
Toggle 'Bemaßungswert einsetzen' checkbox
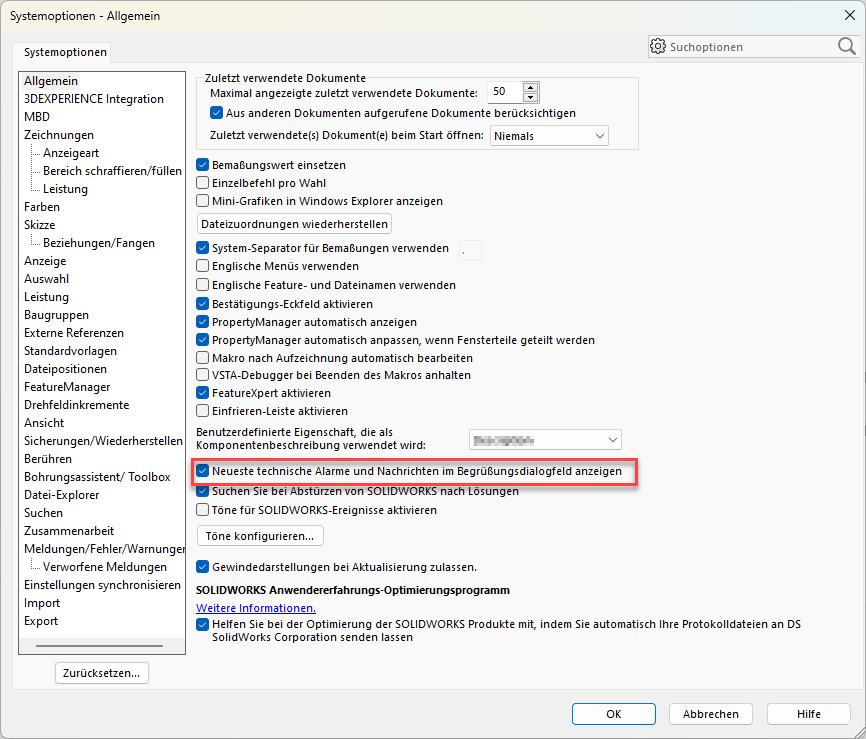click(x=203, y=165)
